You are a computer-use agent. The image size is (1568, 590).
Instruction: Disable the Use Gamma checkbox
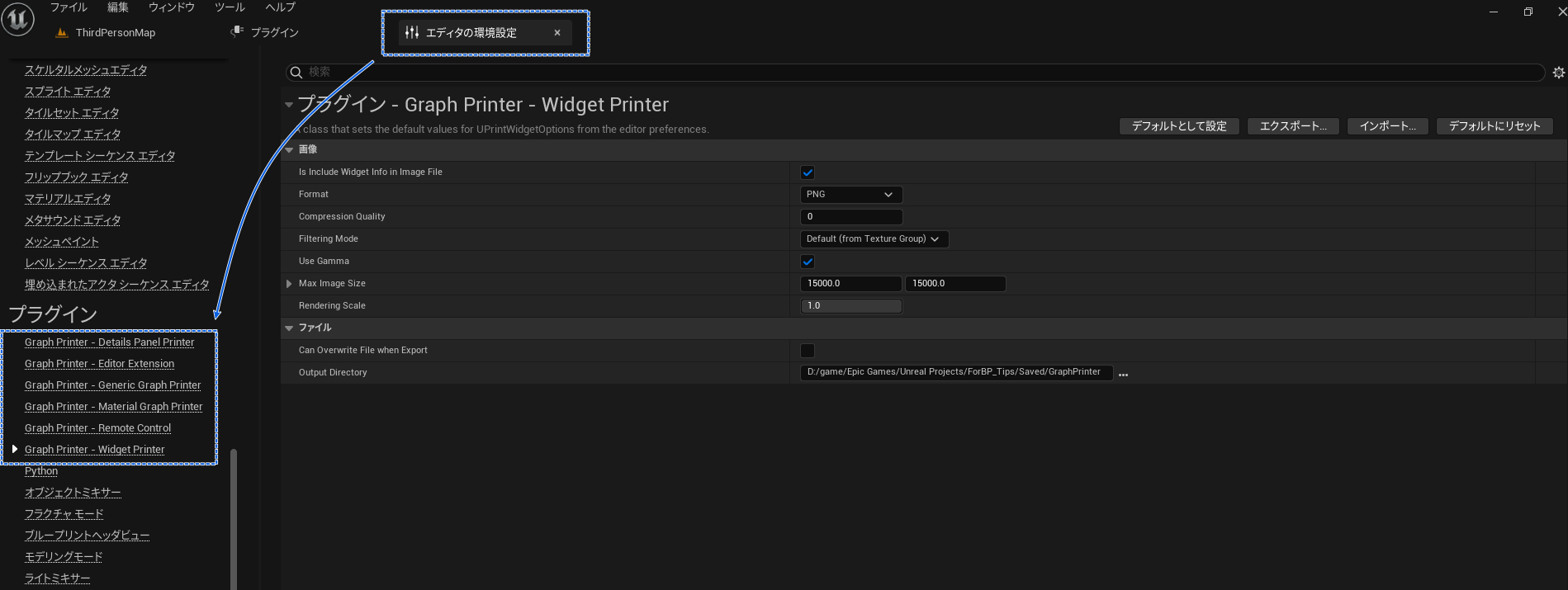pyautogui.click(x=808, y=262)
